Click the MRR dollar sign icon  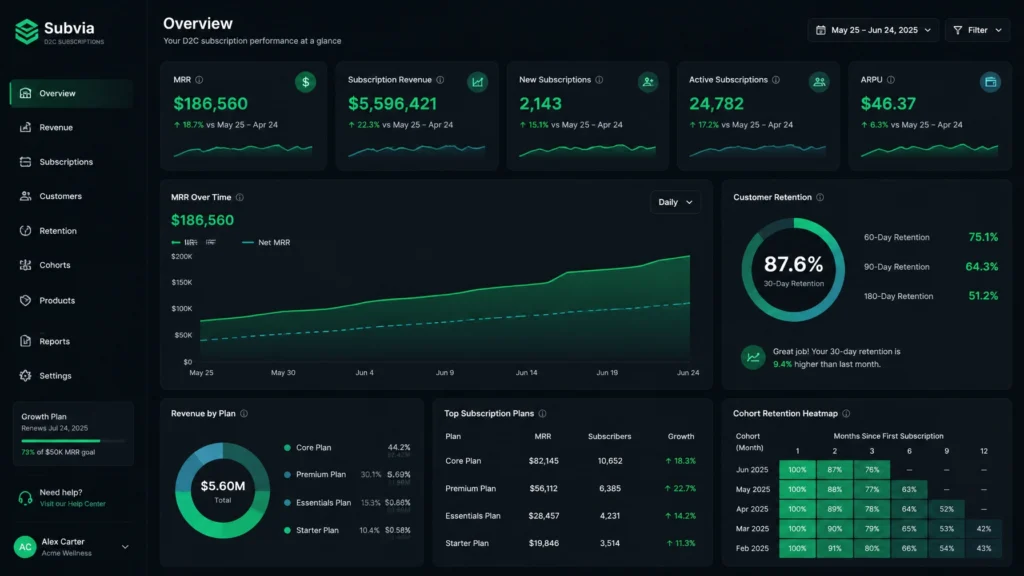click(306, 82)
